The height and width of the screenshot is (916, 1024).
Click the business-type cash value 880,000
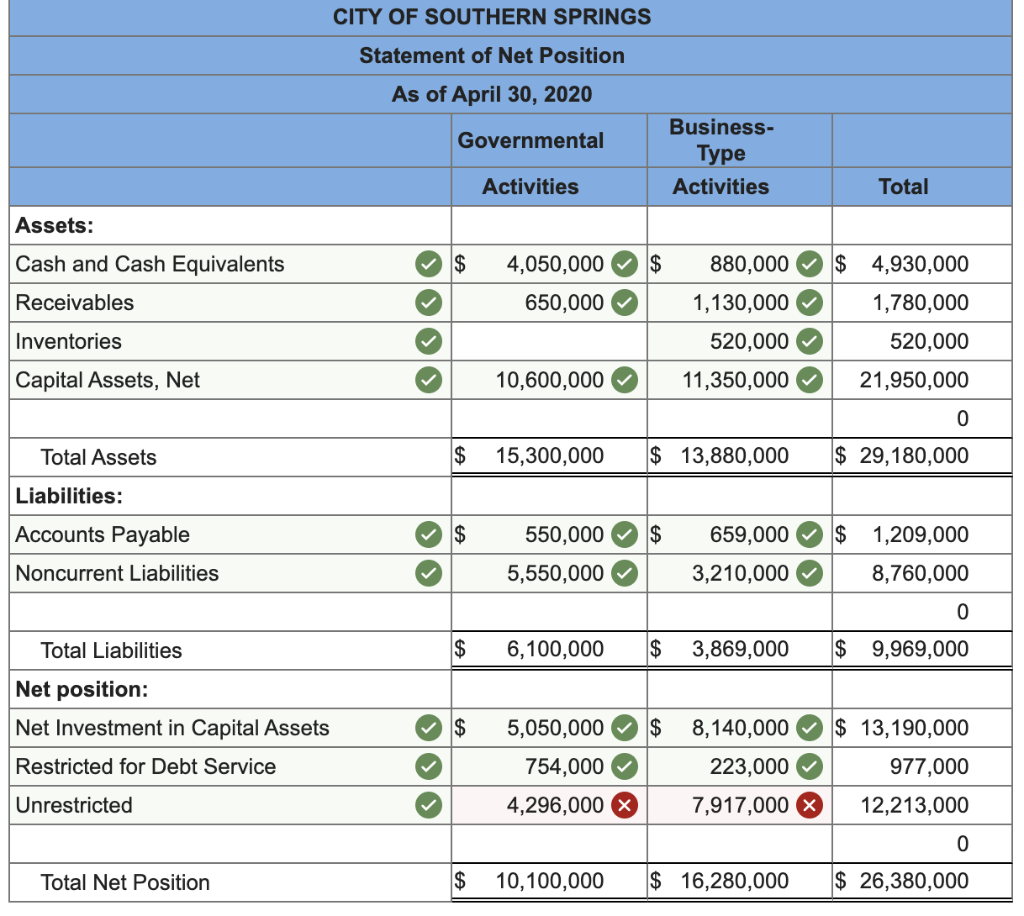[749, 264]
